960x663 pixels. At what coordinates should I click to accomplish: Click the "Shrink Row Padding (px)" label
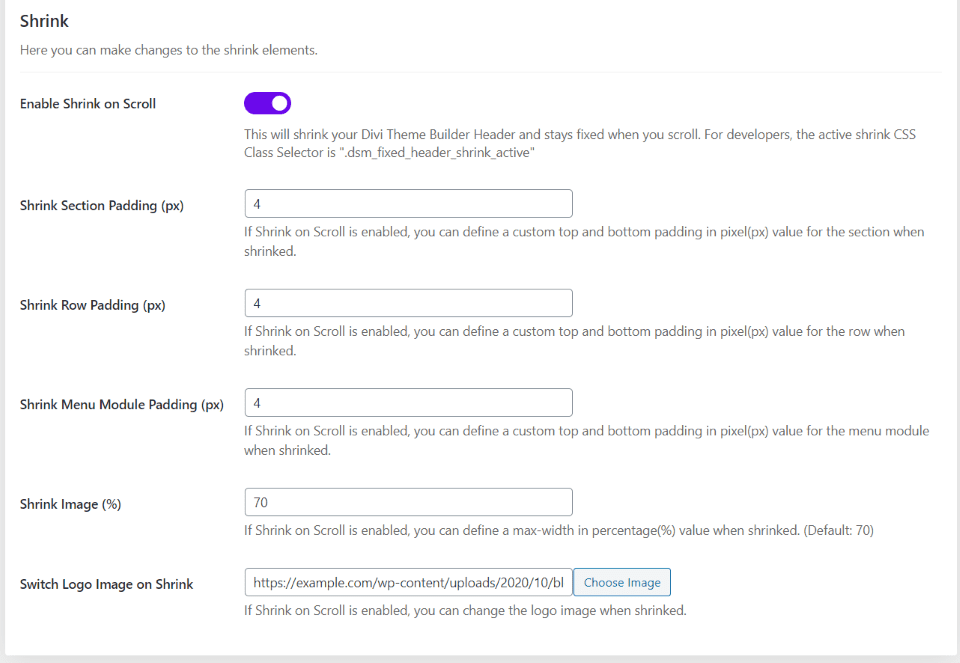(x=93, y=305)
